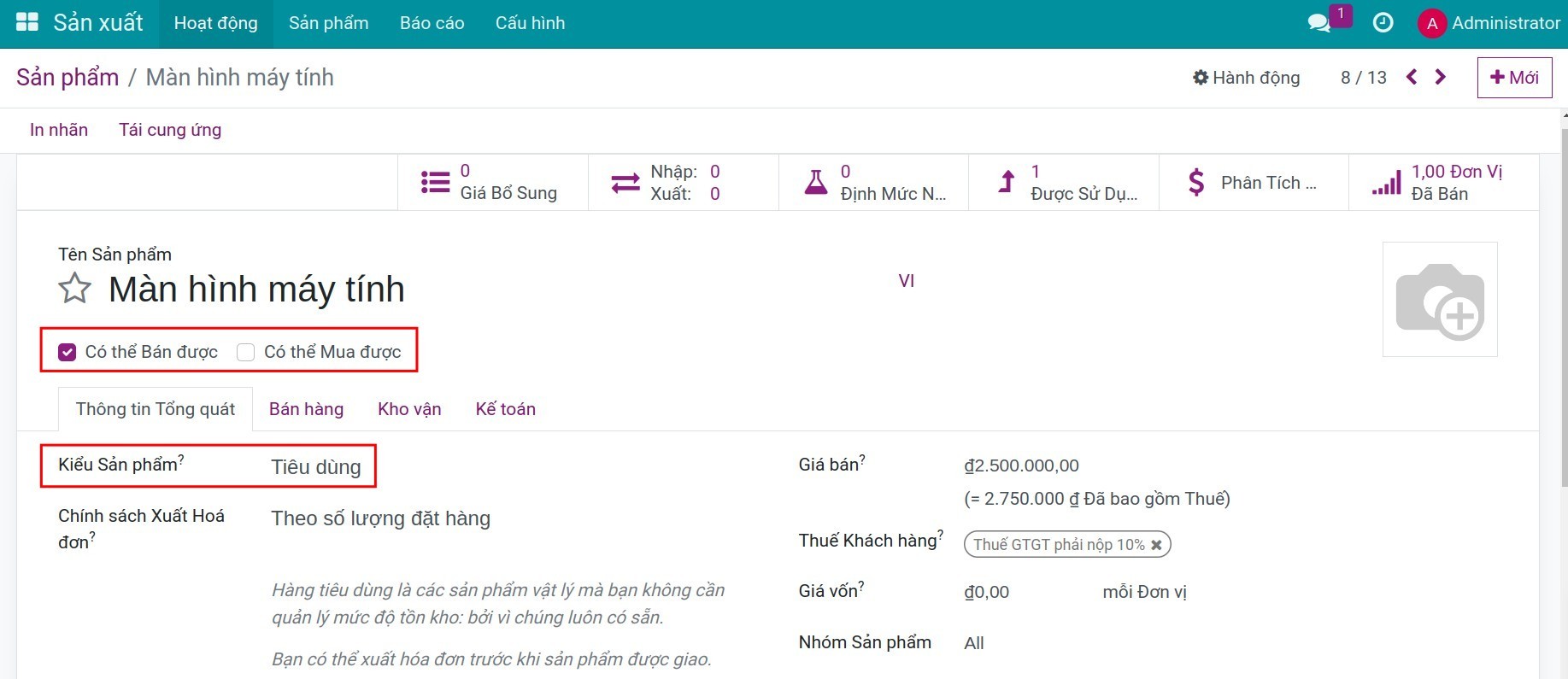Open the Hành động dropdown
Image resolution: width=1568 pixels, height=679 pixels.
tap(1247, 78)
